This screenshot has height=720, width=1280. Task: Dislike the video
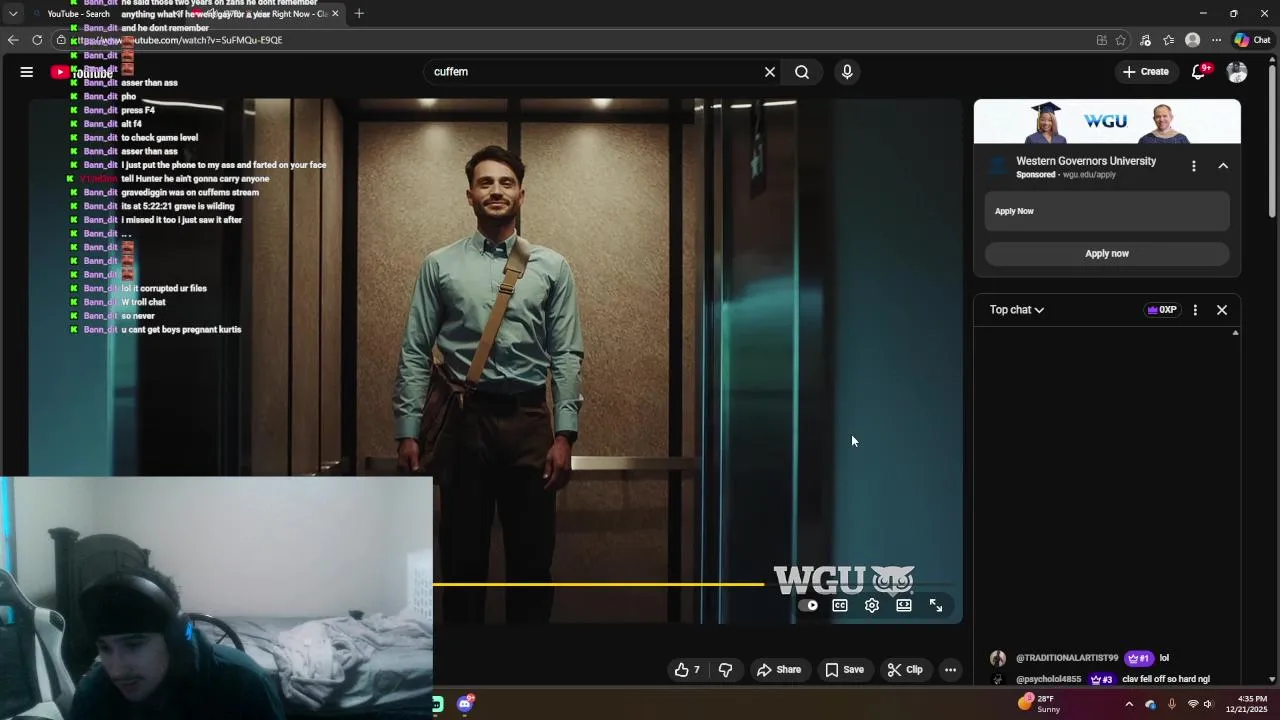[726, 670]
